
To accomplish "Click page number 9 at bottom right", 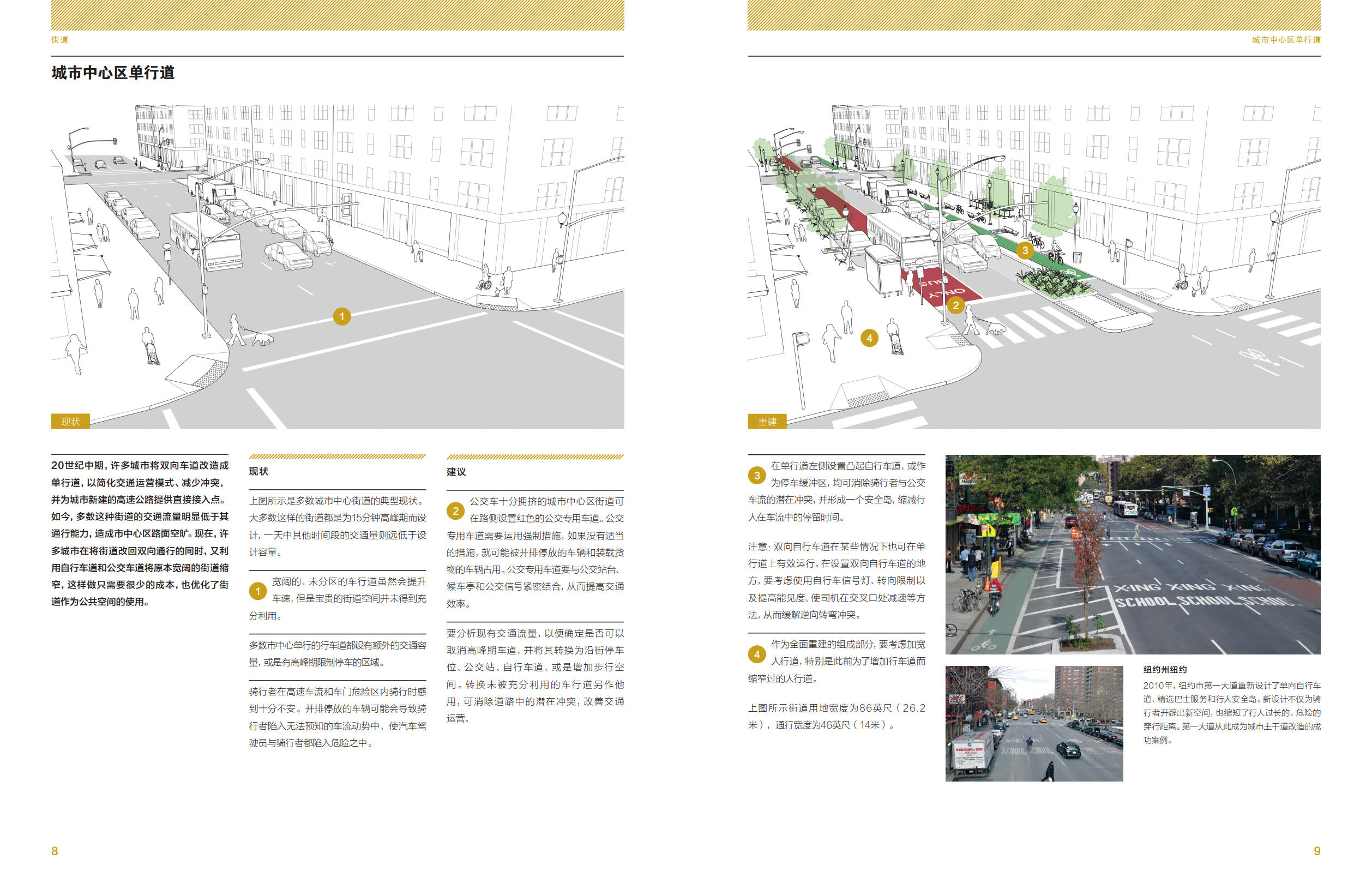I will [1317, 851].
